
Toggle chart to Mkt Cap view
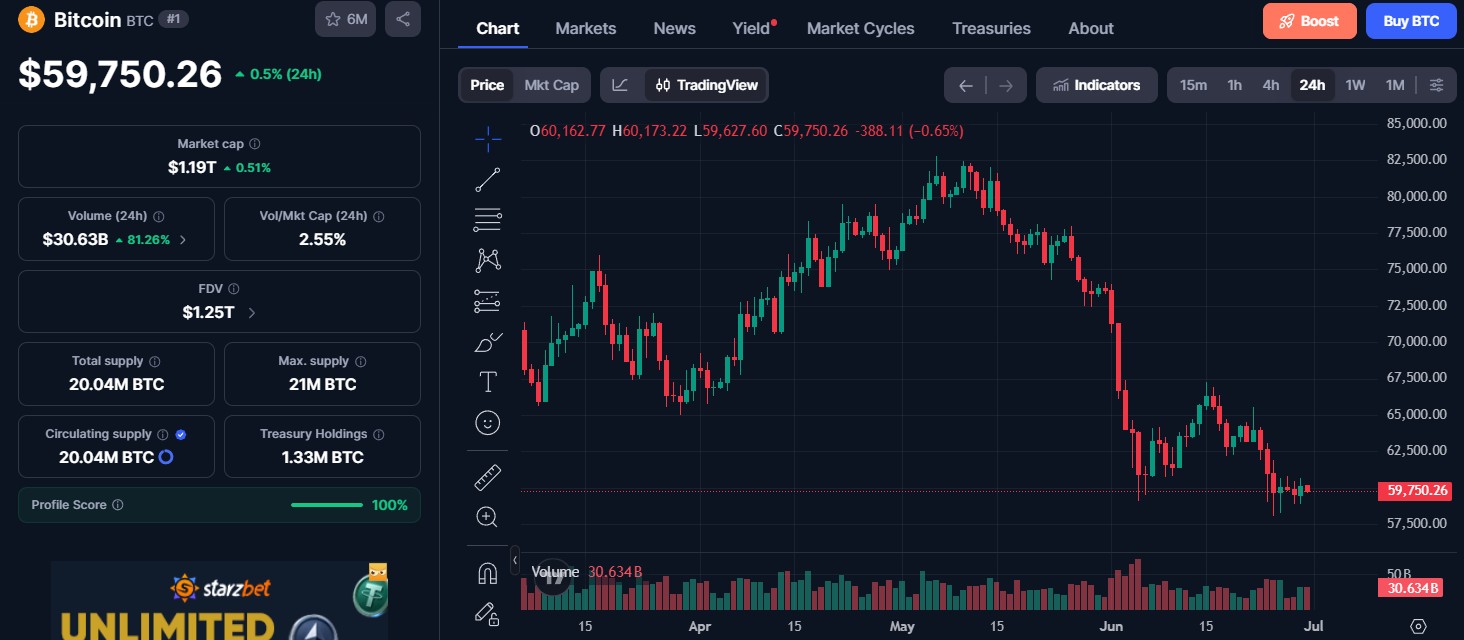(552, 85)
